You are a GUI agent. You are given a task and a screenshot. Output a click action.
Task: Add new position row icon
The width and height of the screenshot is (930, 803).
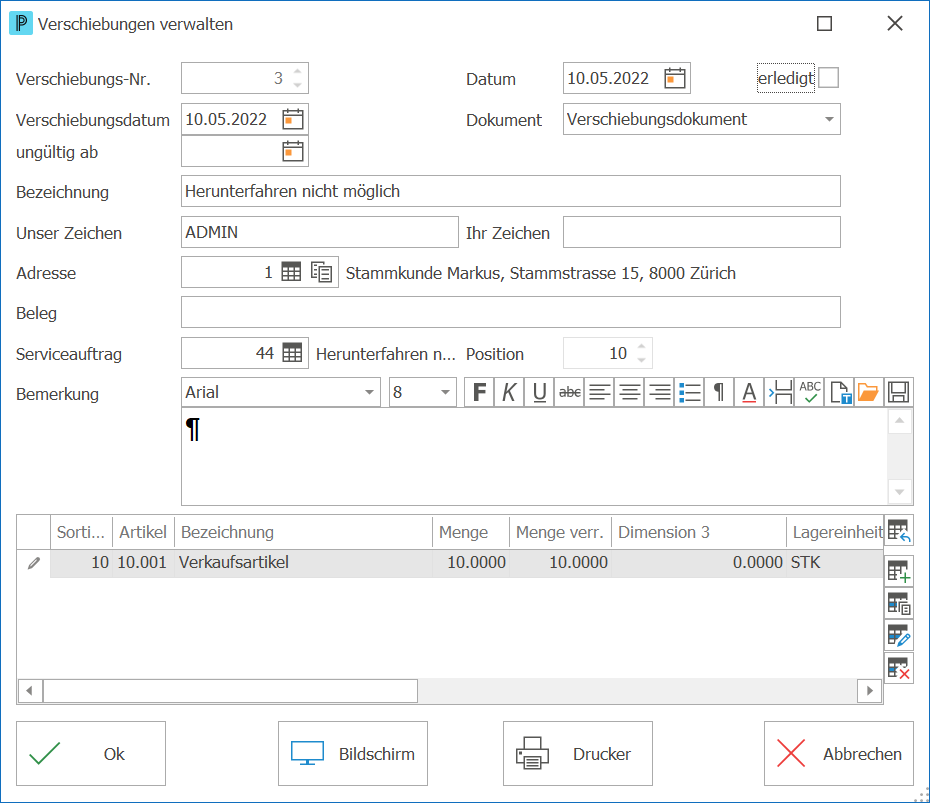(x=899, y=571)
